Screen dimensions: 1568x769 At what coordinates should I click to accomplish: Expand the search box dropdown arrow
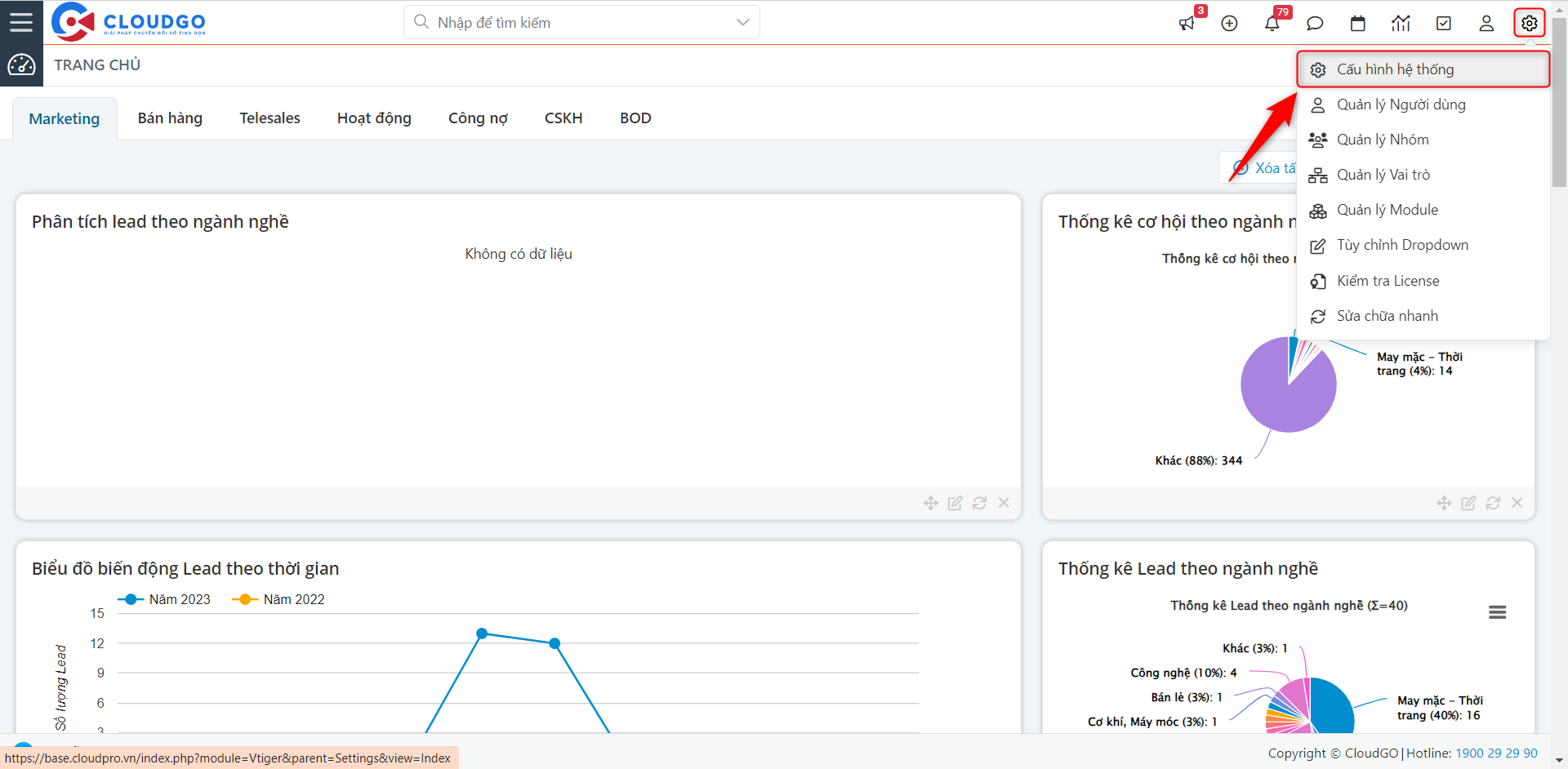click(x=742, y=22)
